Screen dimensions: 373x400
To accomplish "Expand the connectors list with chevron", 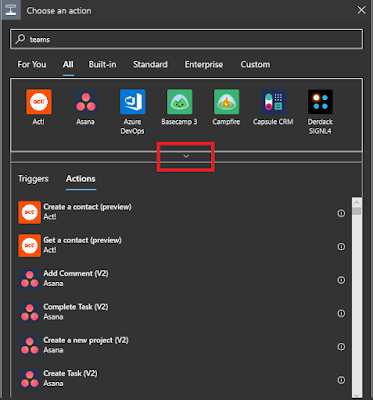I will [186, 156].
